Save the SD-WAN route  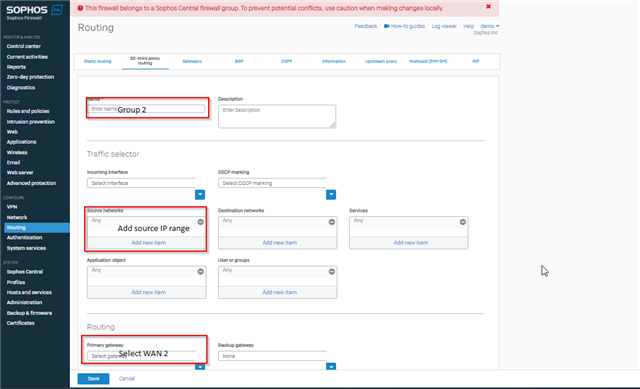pyautogui.click(x=93, y=378)
